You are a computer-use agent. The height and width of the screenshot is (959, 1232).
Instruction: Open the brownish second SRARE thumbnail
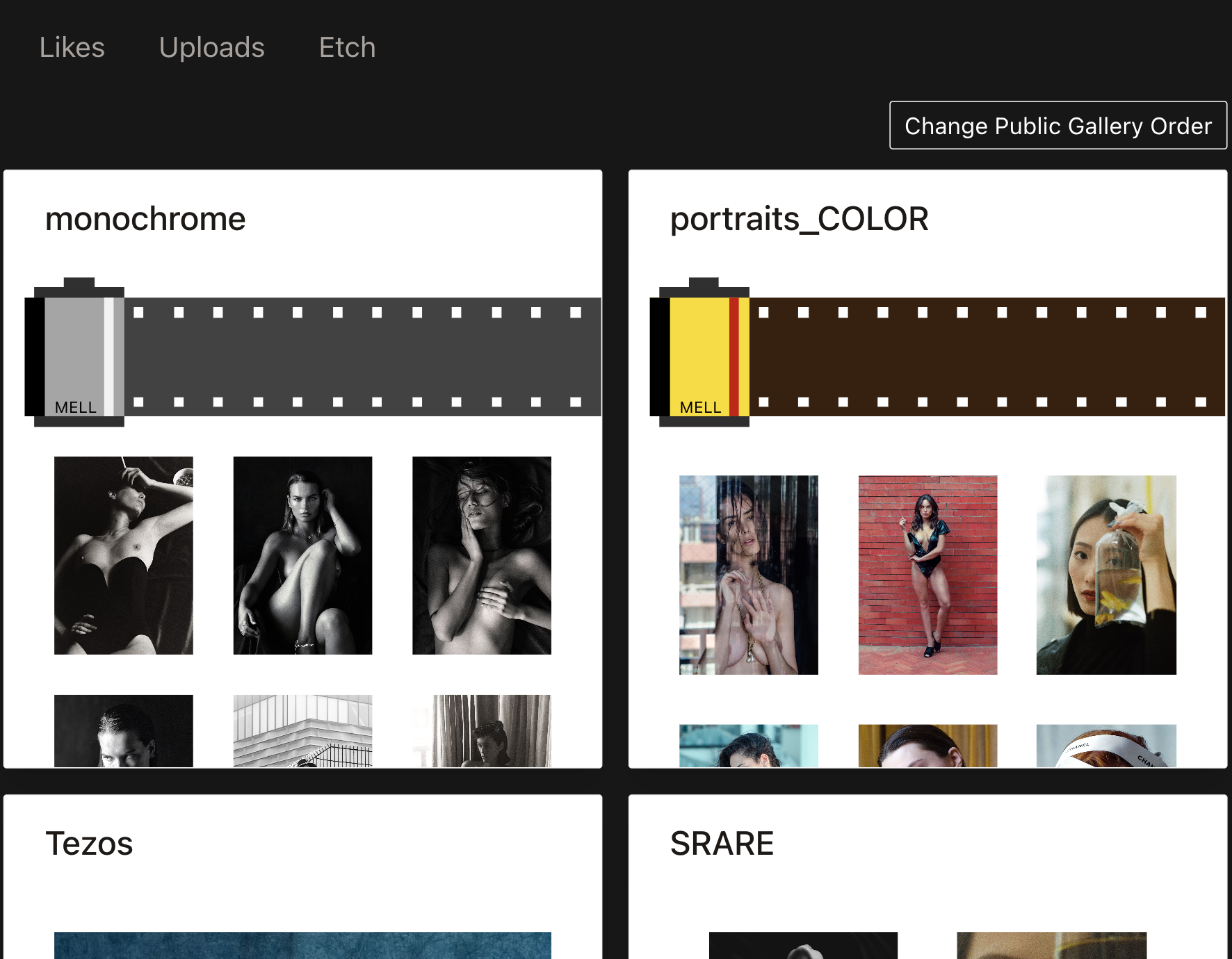click(x=1051, y=945)
